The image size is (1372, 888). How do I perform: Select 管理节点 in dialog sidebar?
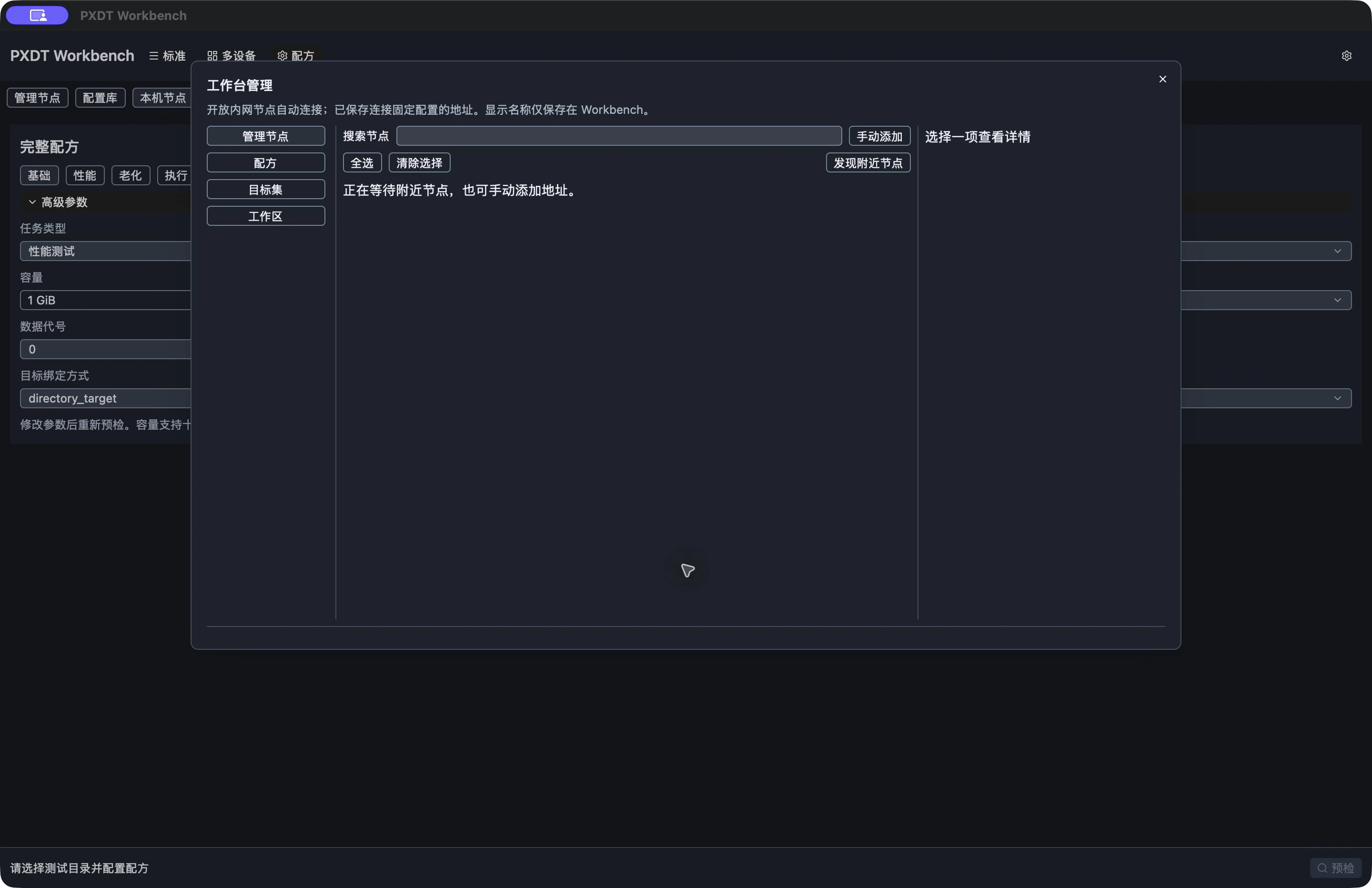pos(266,136)
